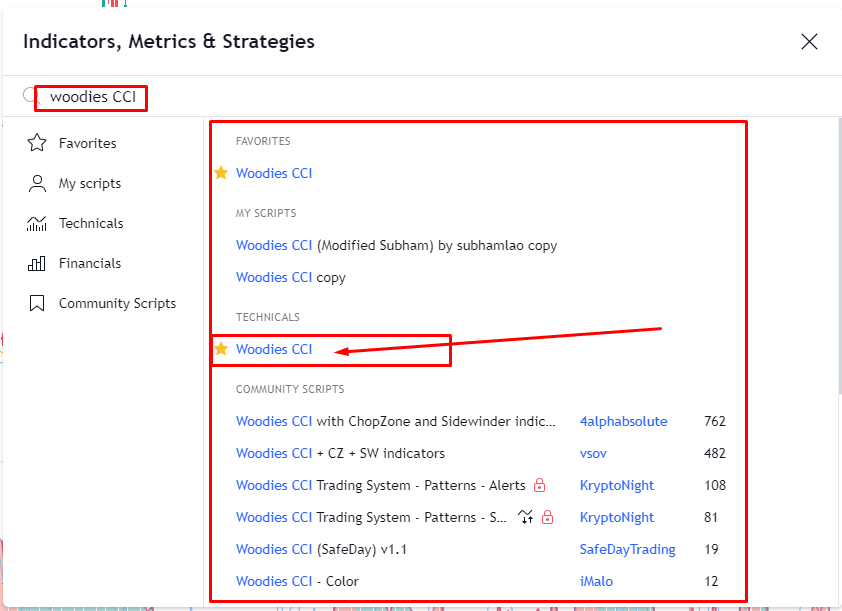842x611 pixels.
Task: Click the search magnifier in the search bar
Action: pos(30,94)
